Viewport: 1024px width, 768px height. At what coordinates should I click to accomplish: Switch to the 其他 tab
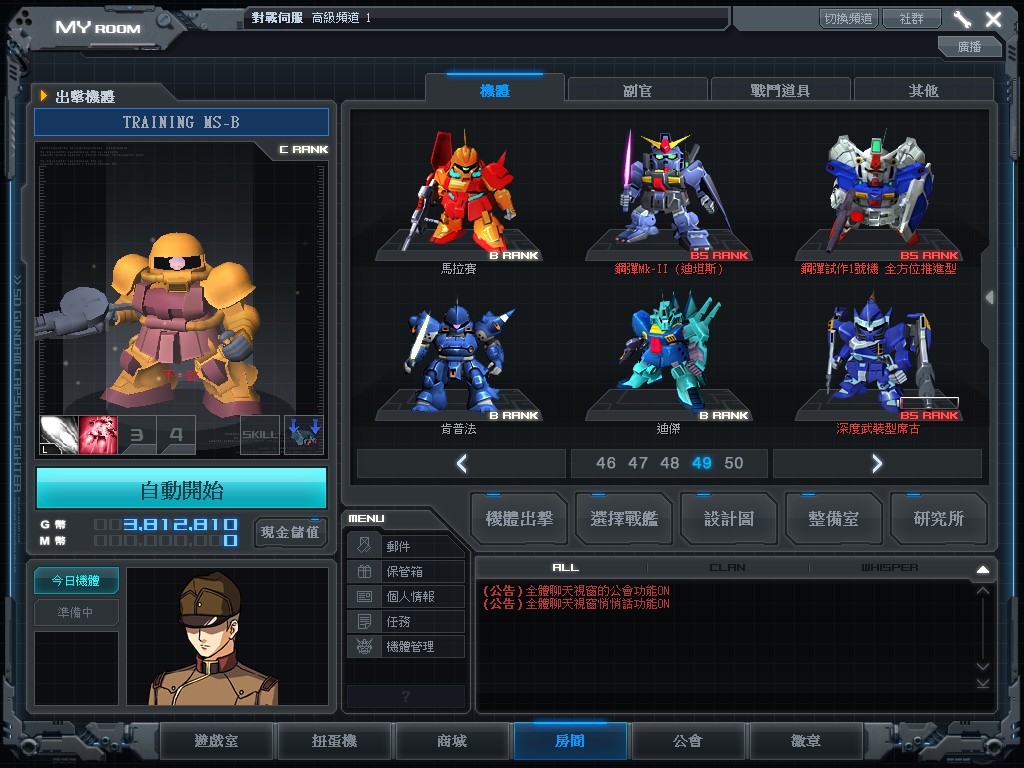[923, 91]
